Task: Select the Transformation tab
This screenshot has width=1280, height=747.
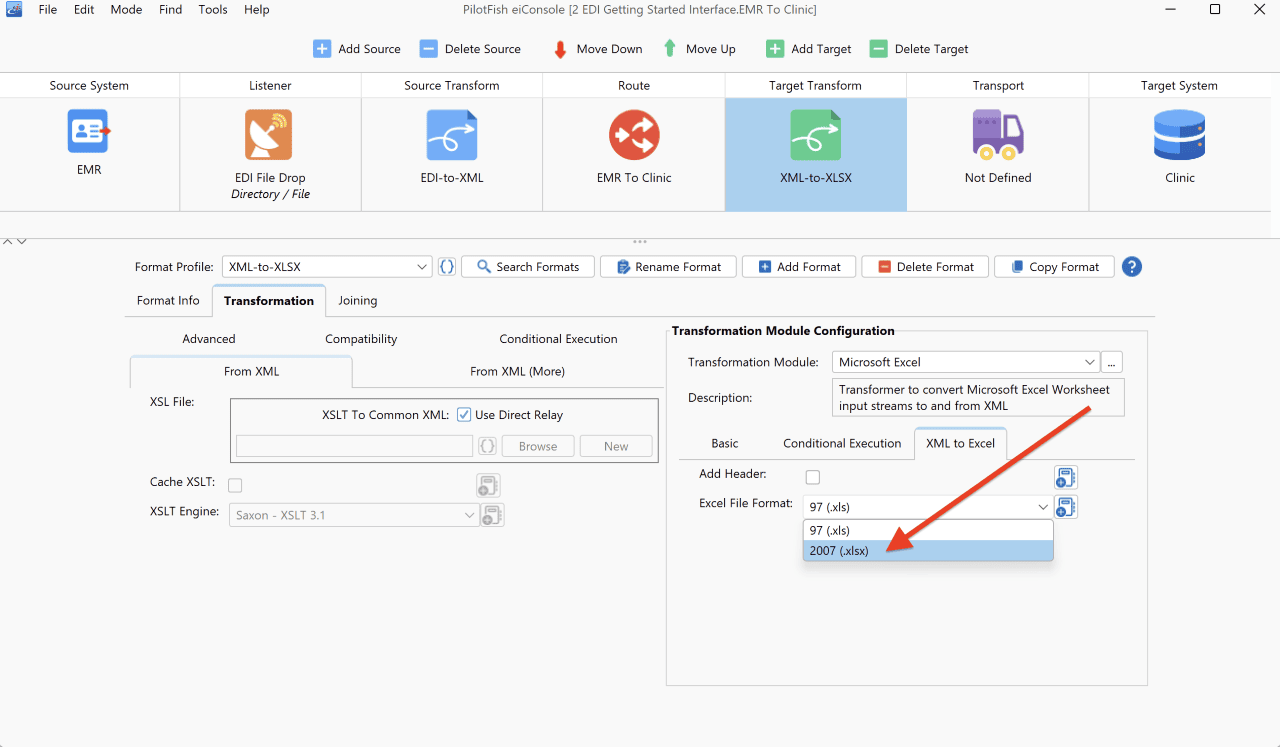Action: (x=269, y=300)
